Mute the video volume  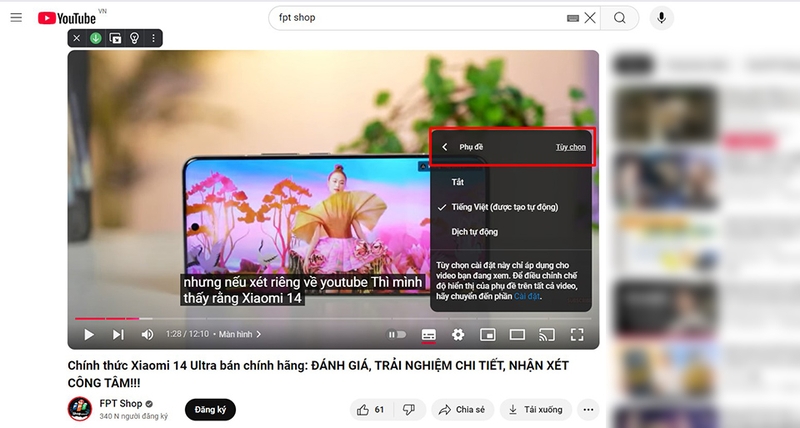coord(147,335)
